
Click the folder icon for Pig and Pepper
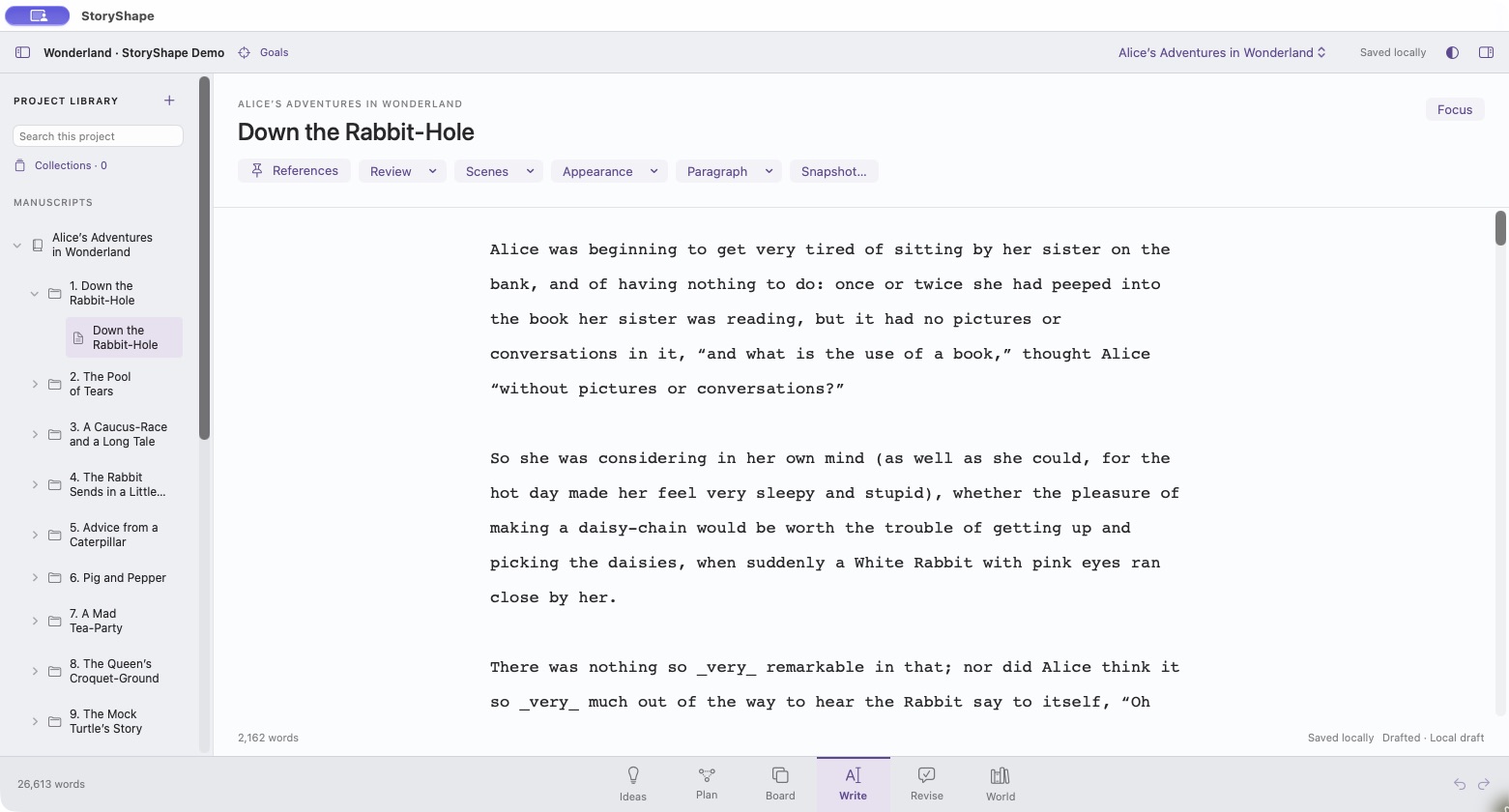(55, 578)
